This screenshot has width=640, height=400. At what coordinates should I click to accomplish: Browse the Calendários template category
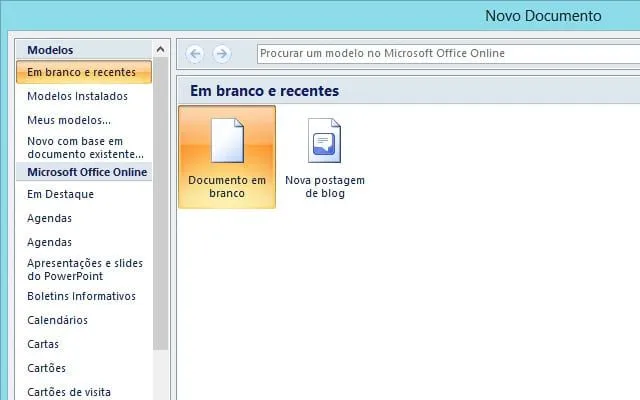tap(57, 320)
